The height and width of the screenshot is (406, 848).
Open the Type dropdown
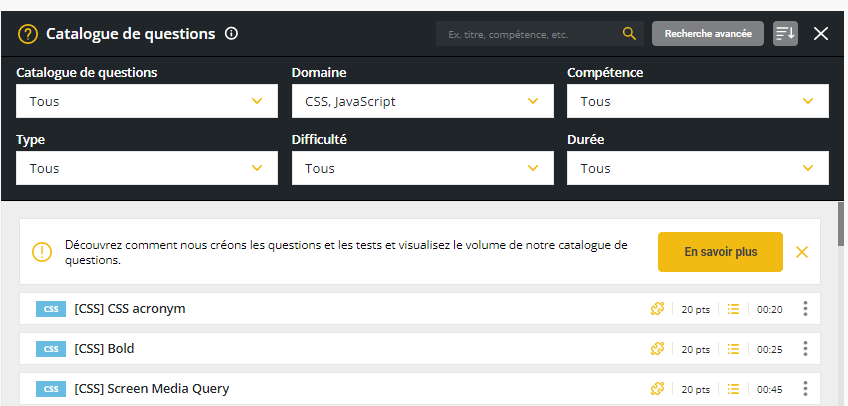(147, 168)
